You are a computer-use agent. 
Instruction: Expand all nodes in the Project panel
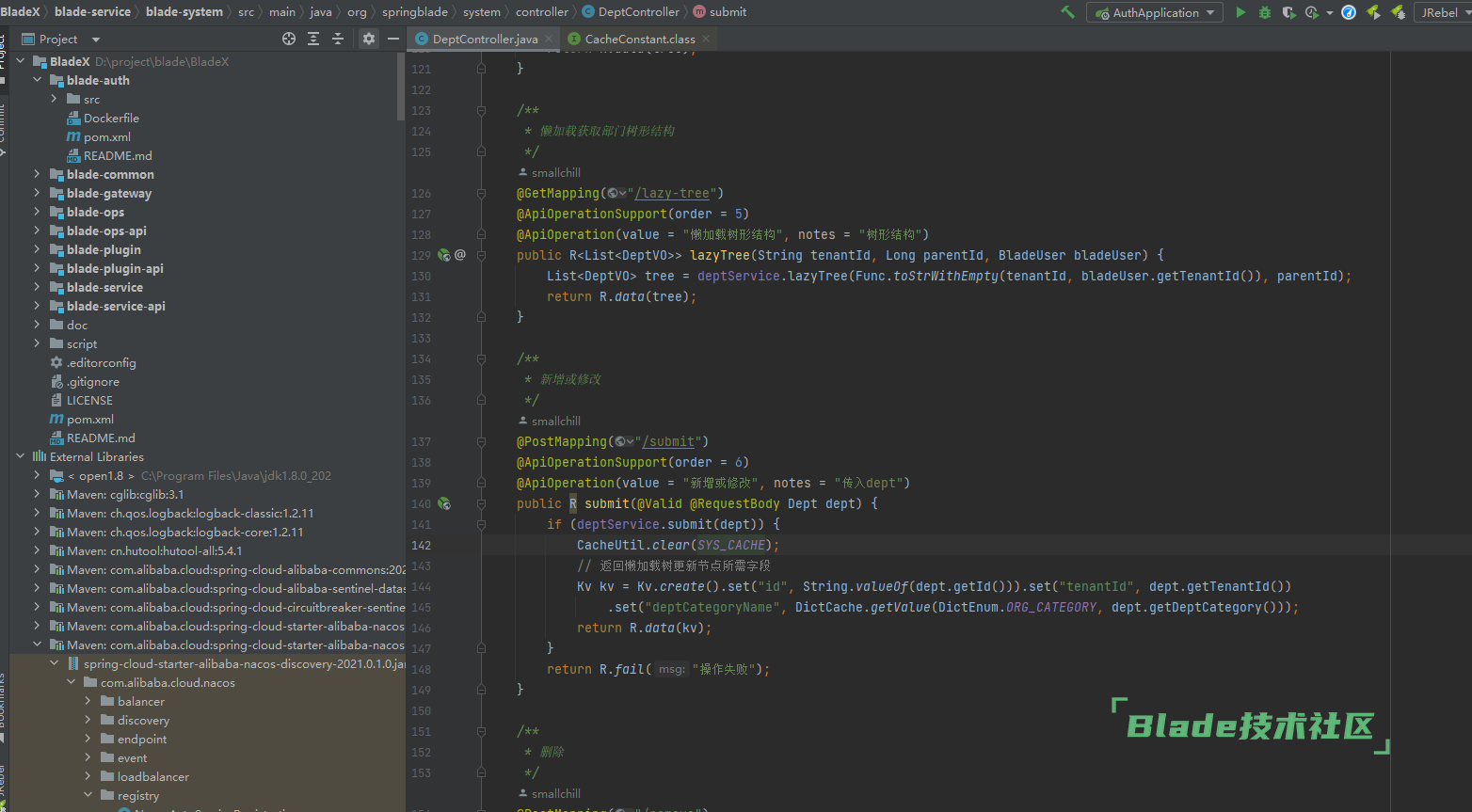tap(313, 39)
